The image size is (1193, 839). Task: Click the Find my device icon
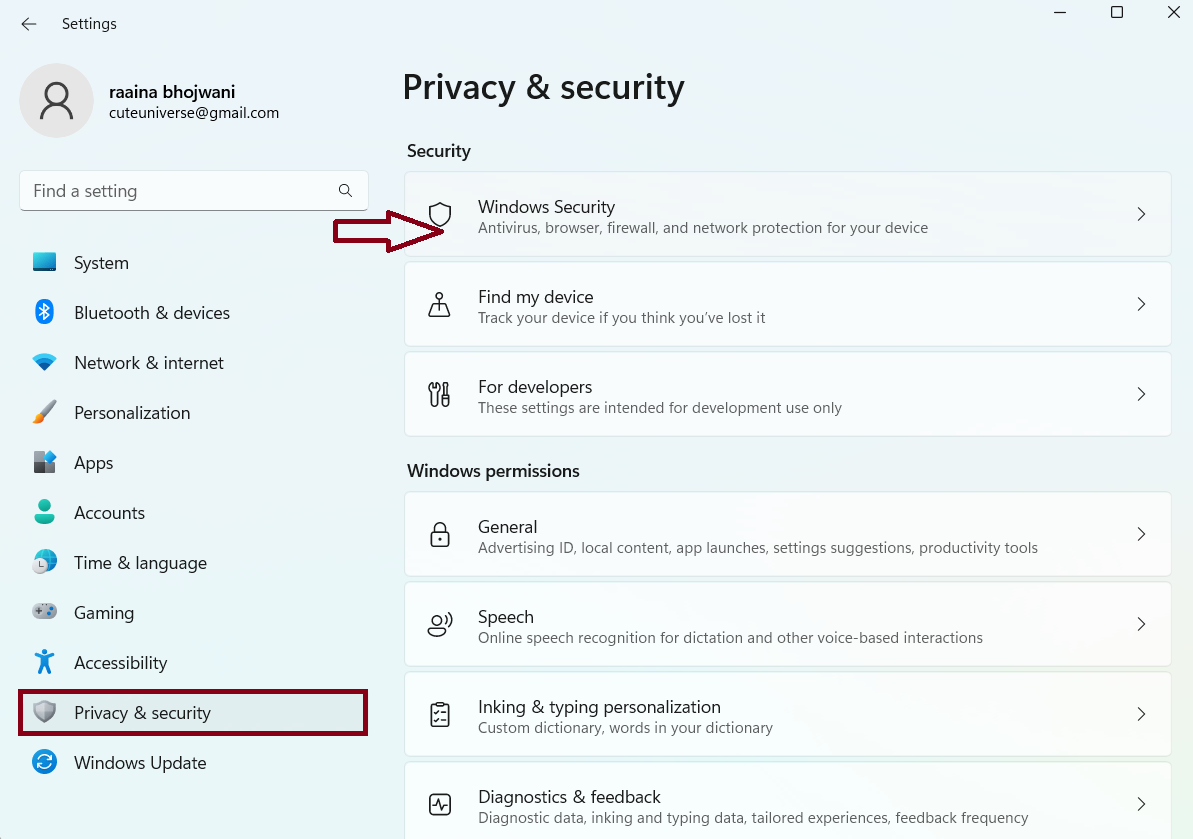tap(439, 304)
